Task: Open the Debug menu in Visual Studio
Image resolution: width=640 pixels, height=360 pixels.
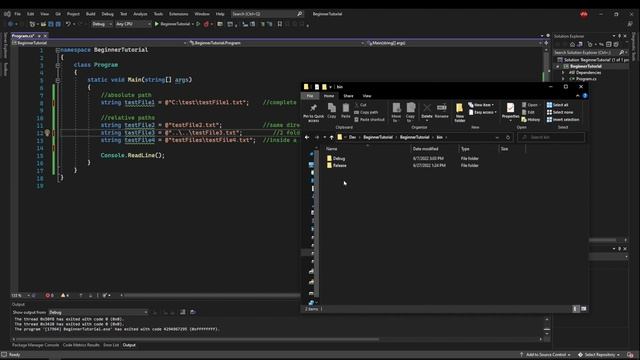Action: (107, 14)
